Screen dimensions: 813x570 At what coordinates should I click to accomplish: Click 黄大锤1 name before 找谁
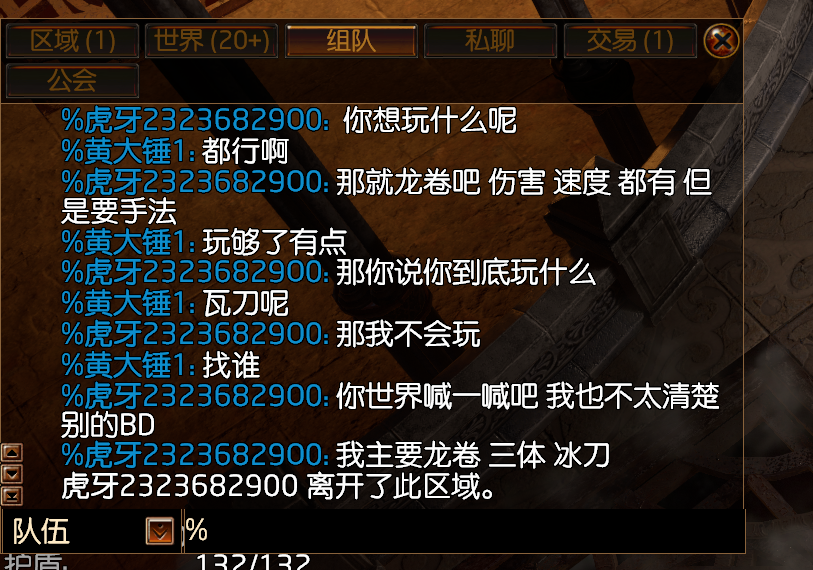pyautogui.click(x=128, y=365)
